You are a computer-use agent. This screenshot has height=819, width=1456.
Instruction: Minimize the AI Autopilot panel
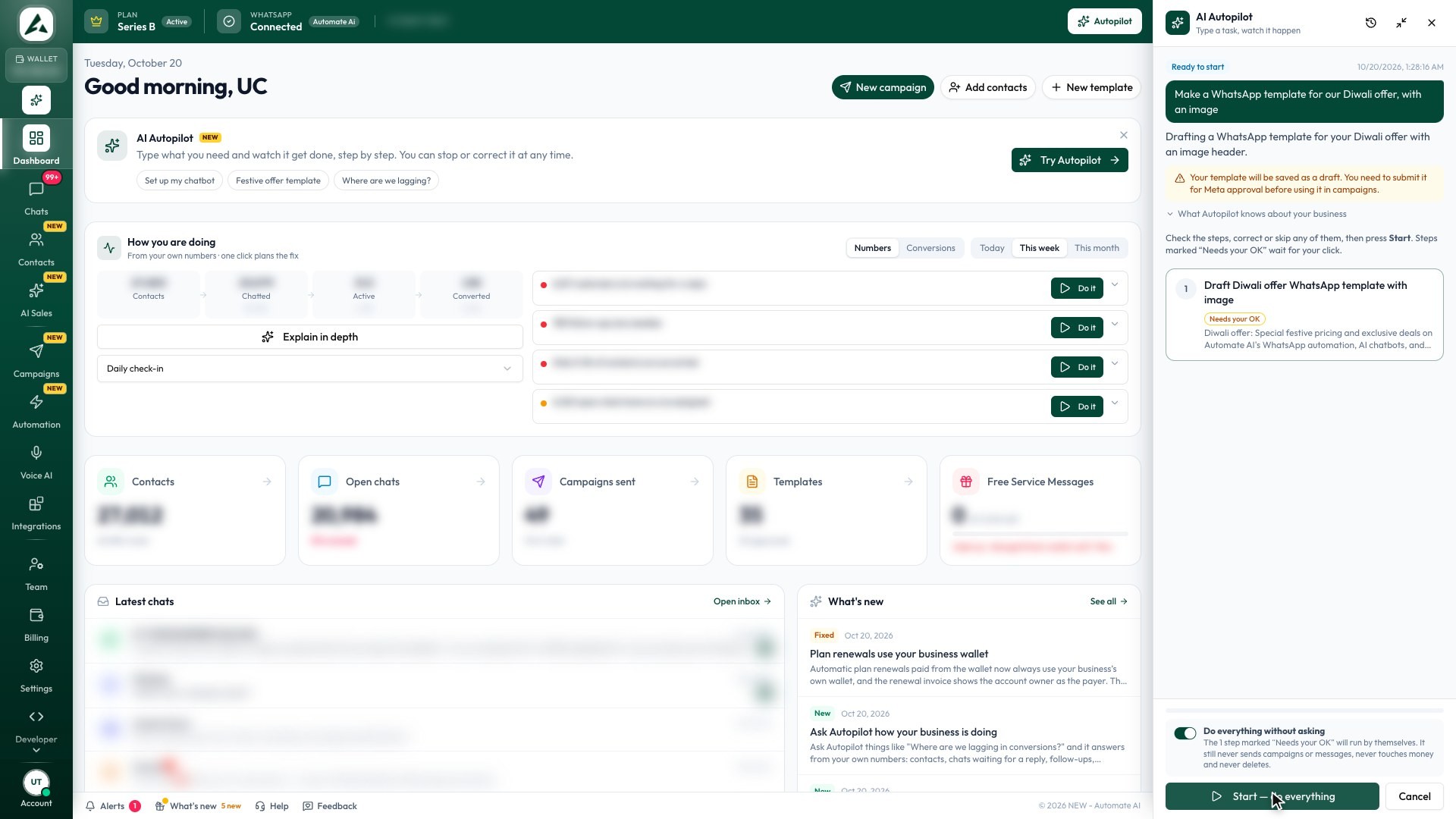point(1401,23)
